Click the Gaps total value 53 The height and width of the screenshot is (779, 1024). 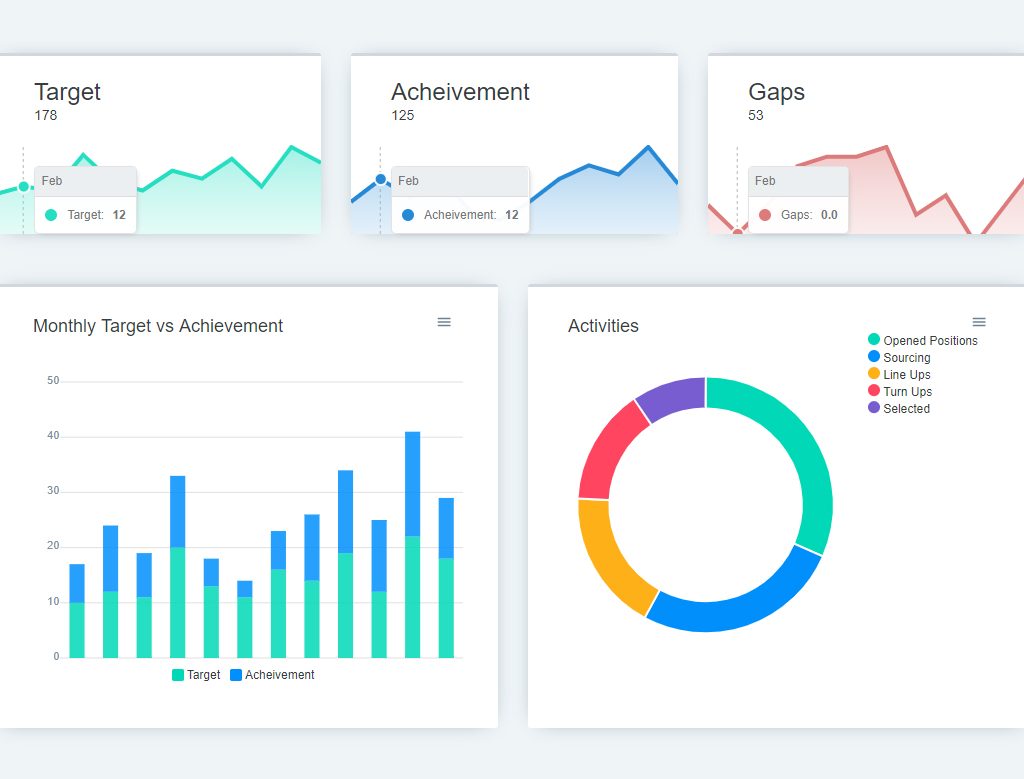point(756,116)
